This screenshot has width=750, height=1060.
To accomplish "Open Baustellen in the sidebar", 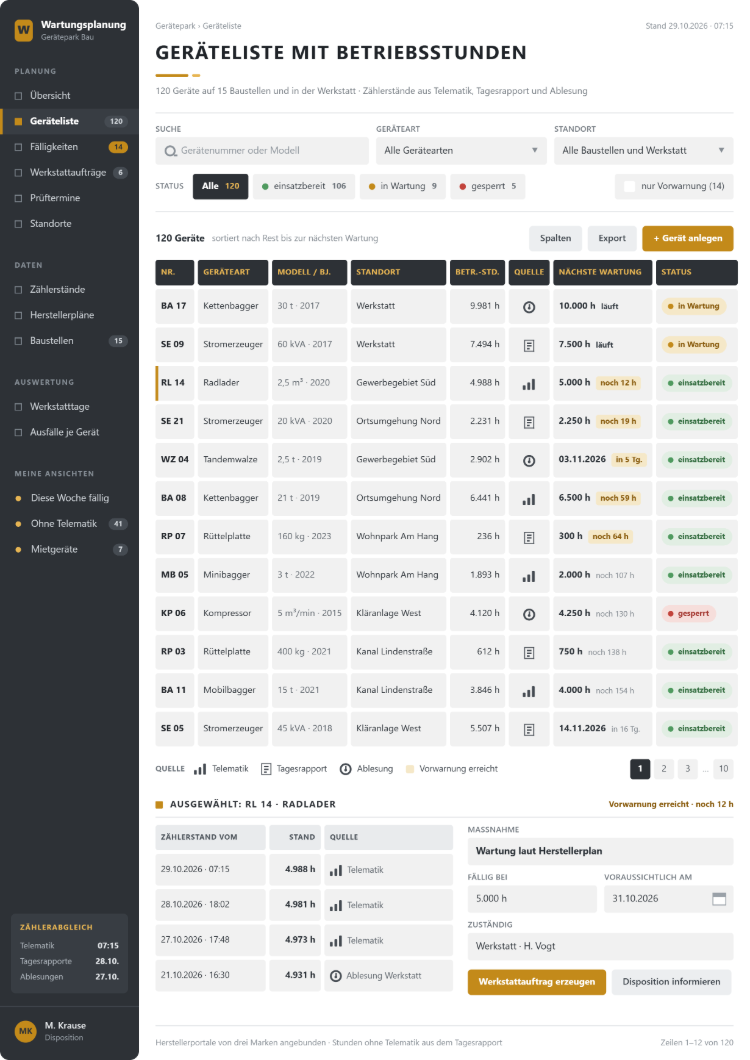I will (69, 341).
